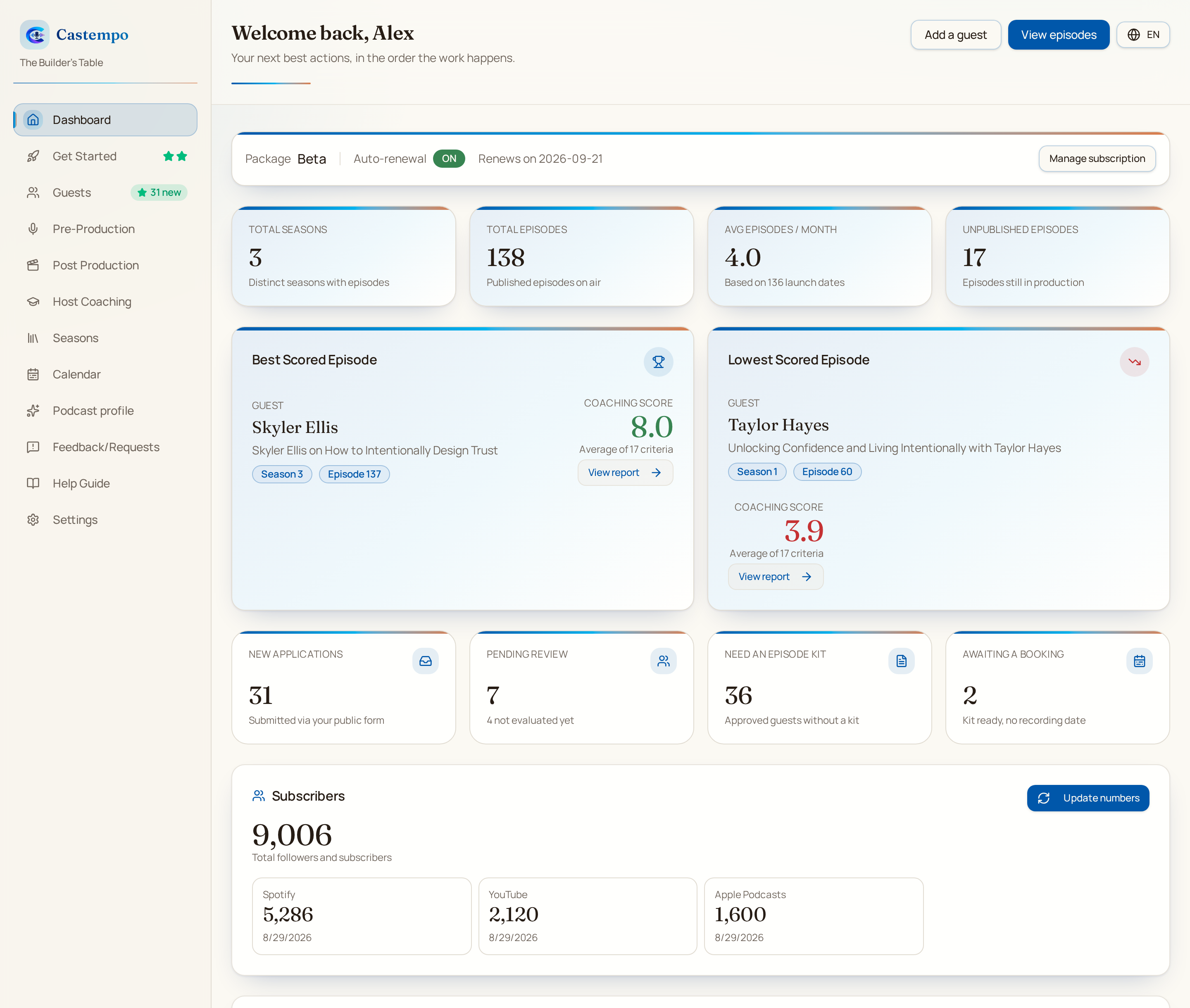1190x1008 pixels.
Task: Click Manage subscription button
Action: [x=1097, y=159]
